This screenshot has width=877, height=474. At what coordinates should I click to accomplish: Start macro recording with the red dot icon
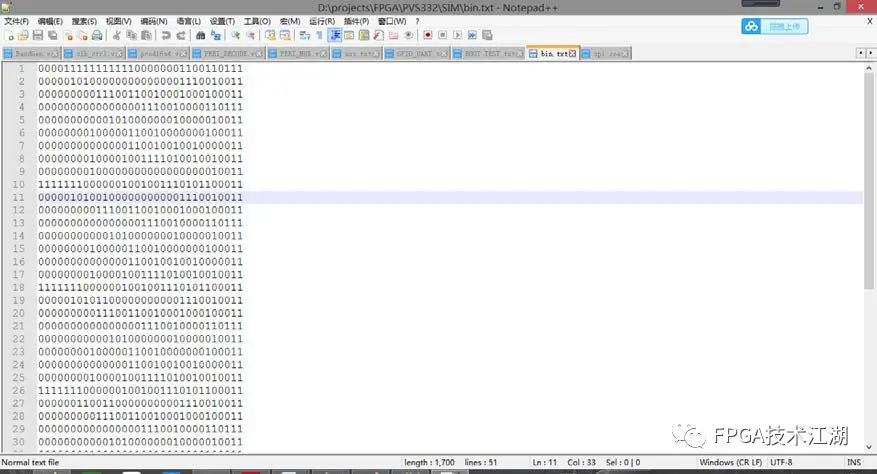427,35
